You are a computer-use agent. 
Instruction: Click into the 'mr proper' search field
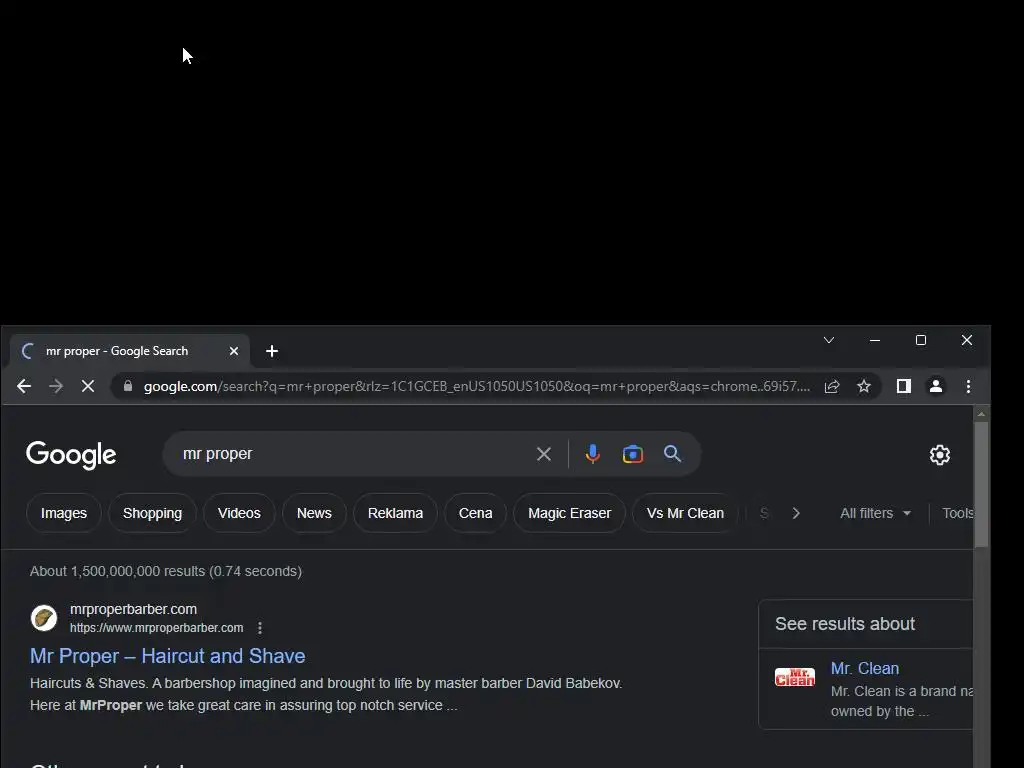tap(353, 454)
